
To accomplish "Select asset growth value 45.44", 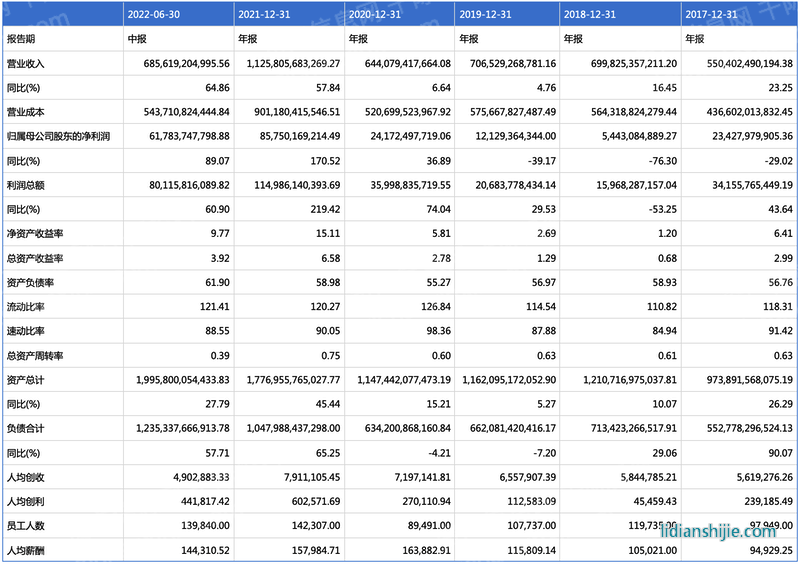I will pyautogui.click(x=328, y=404).
